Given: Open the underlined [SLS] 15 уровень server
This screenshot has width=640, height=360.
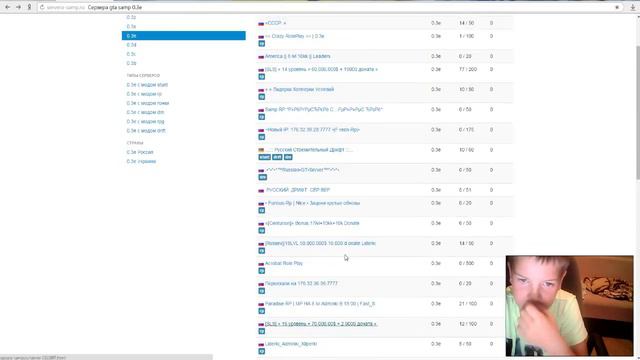Looking at the screenshot, I should click(321, 324).
